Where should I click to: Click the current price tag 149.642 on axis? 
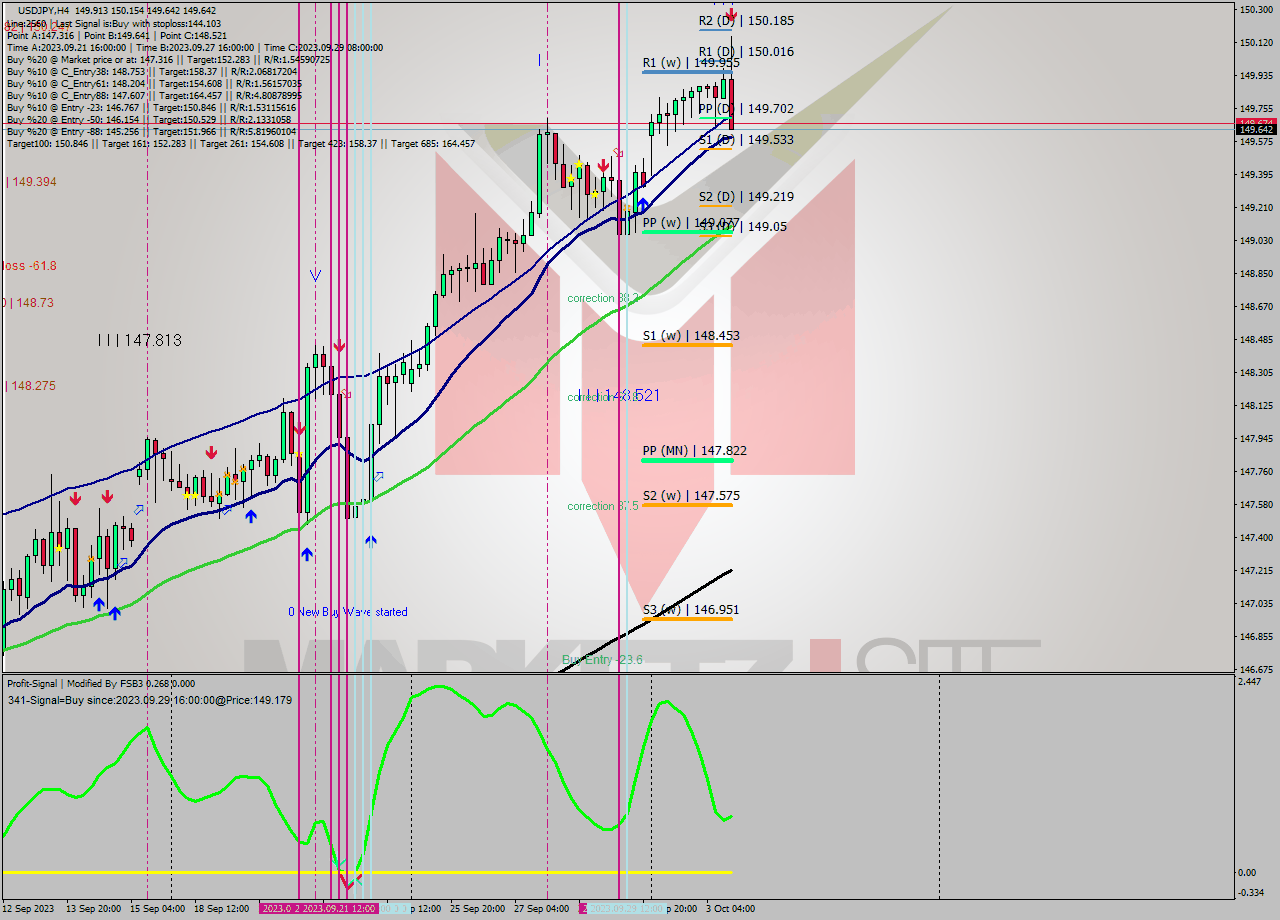[1256, 129]
